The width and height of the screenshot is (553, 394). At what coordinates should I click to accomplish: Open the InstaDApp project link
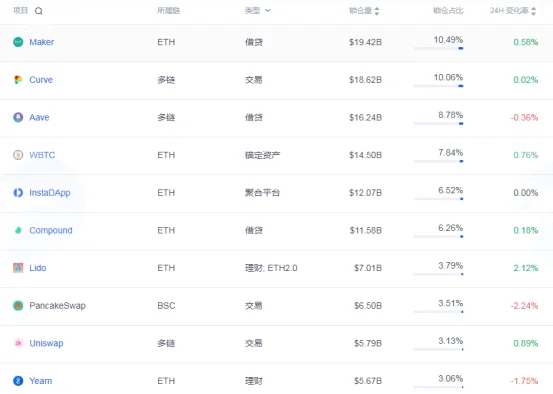50,193
